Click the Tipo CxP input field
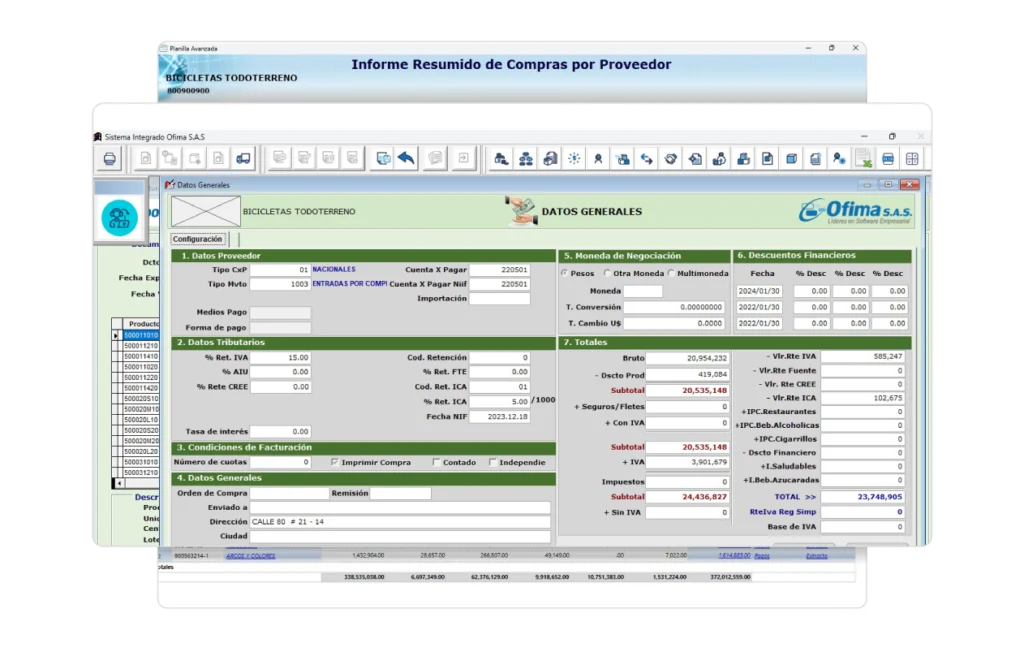This screenshot has height=656, width=1024. click(280, 270)
